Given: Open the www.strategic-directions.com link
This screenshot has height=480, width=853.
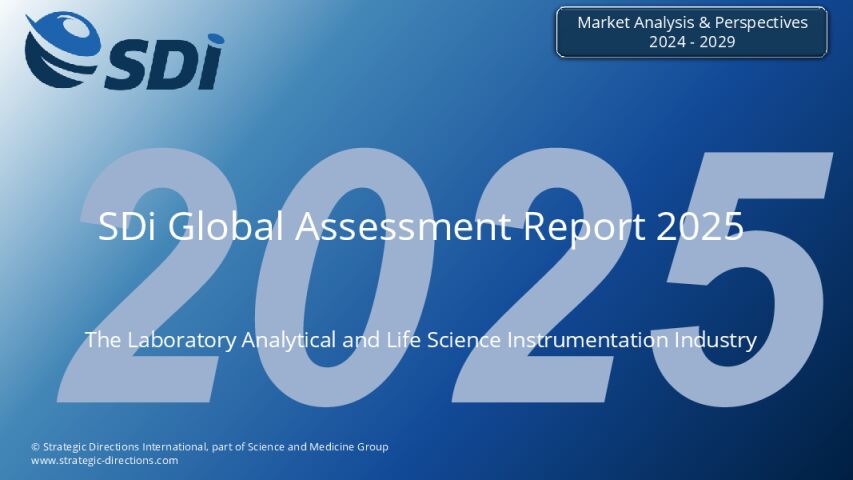Looking at the screenshot, I should 104,460.
